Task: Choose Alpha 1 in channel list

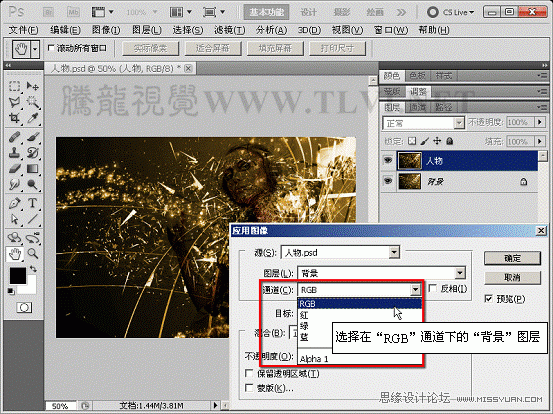Action: click(360, 359)
